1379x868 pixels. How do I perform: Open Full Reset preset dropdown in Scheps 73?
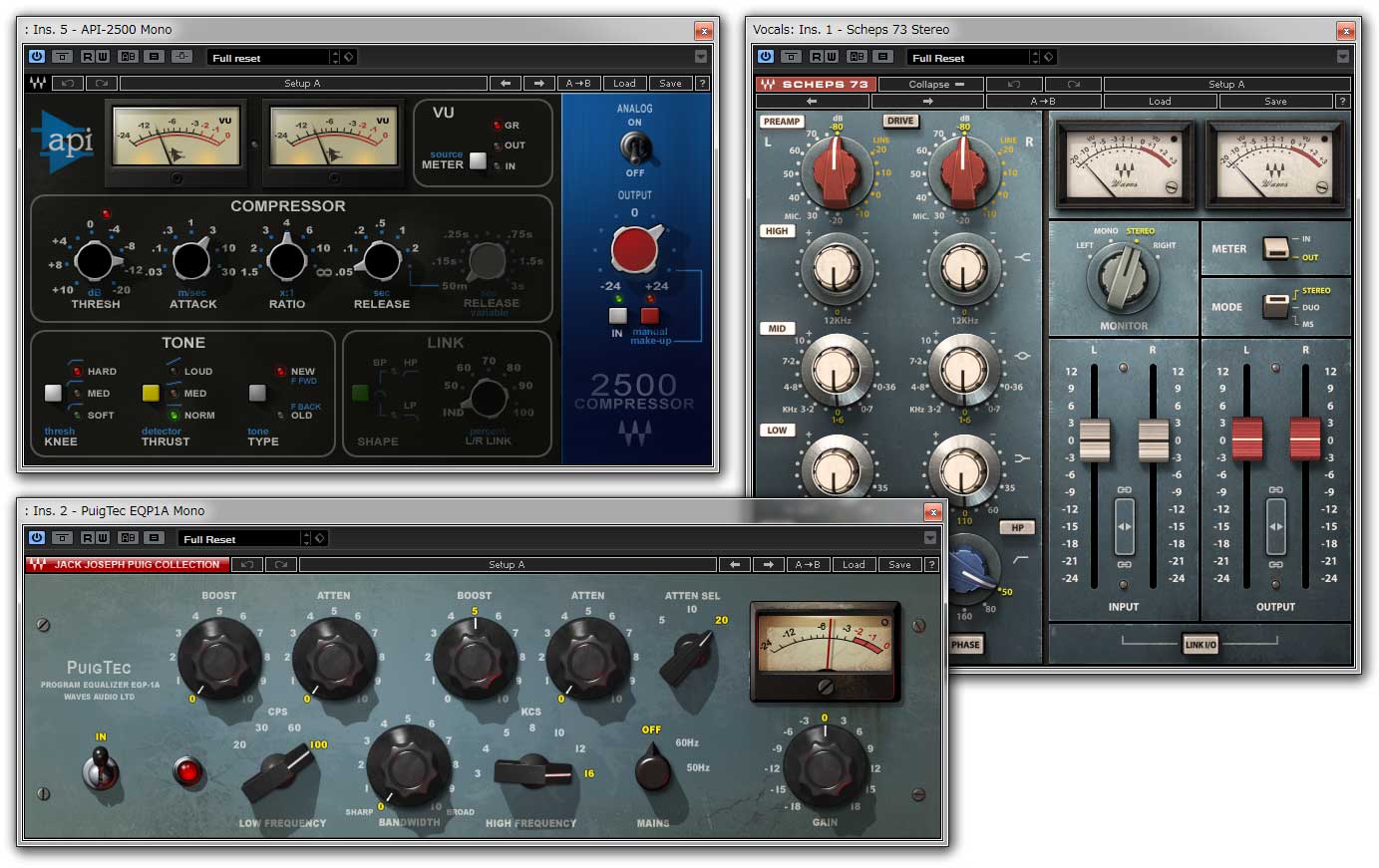tap(968, 57)
